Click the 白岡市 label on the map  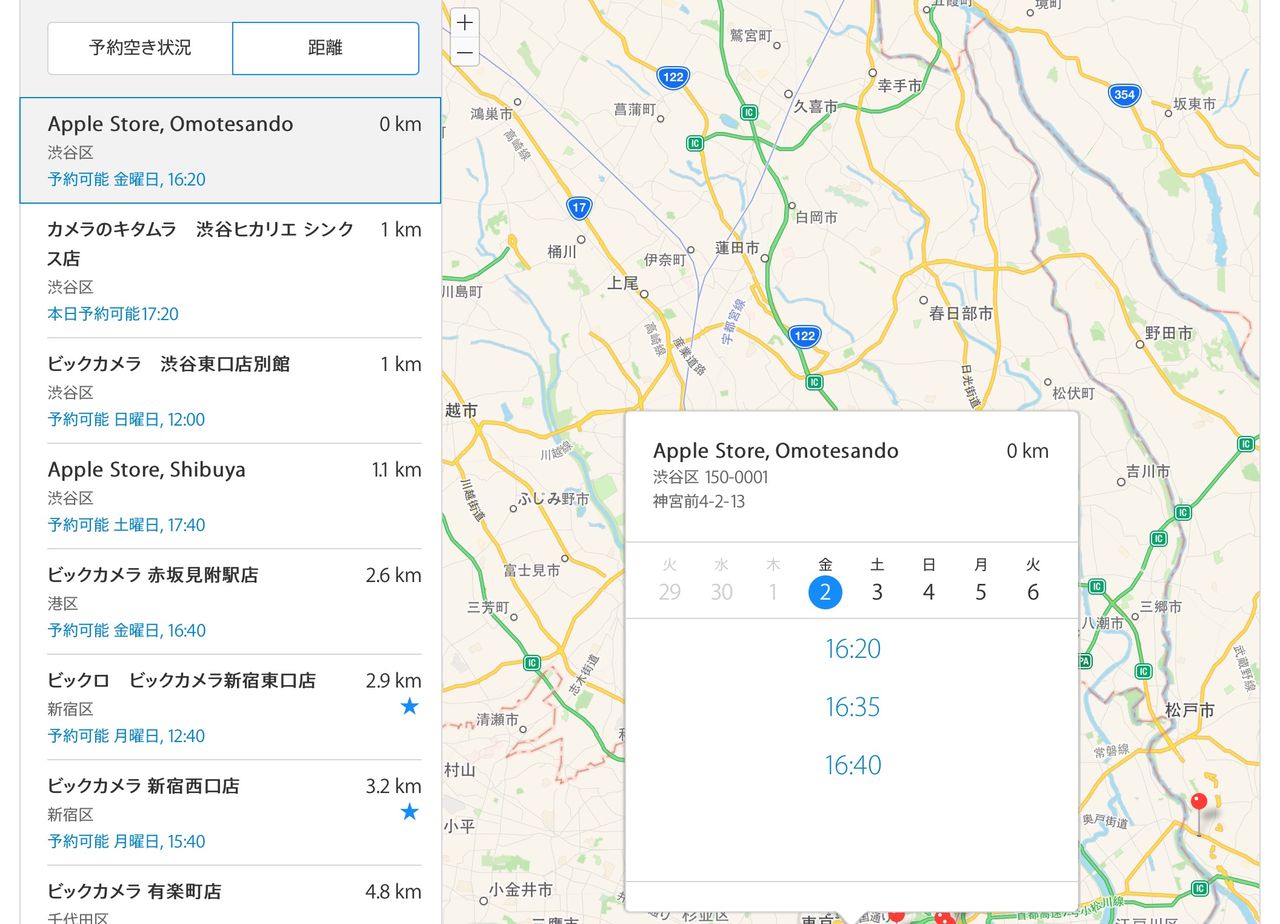817,217
